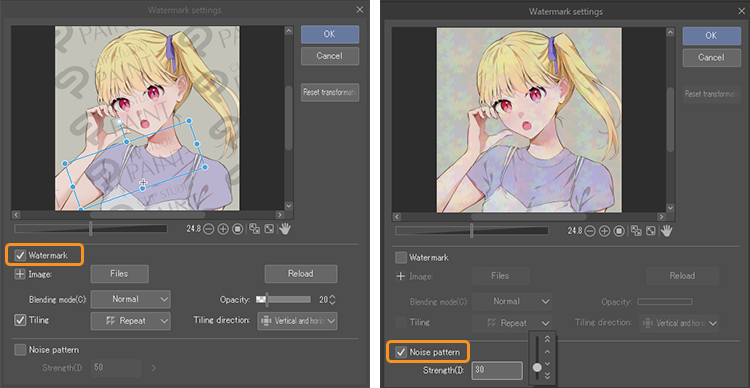
Task: Click the Opacity slider in left dialog
Action: click(283, 299)
